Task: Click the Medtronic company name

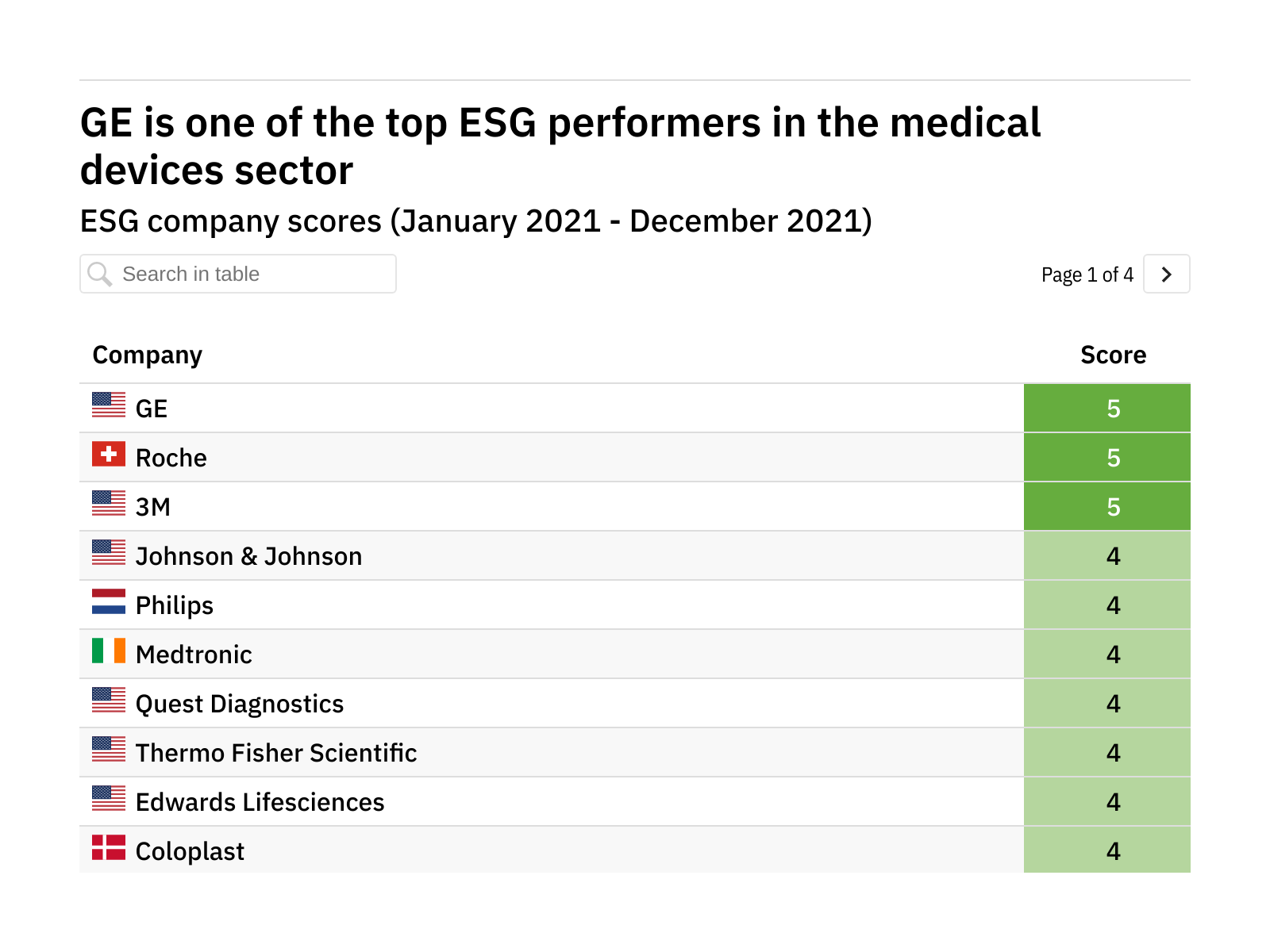Action: coord(194,655)
